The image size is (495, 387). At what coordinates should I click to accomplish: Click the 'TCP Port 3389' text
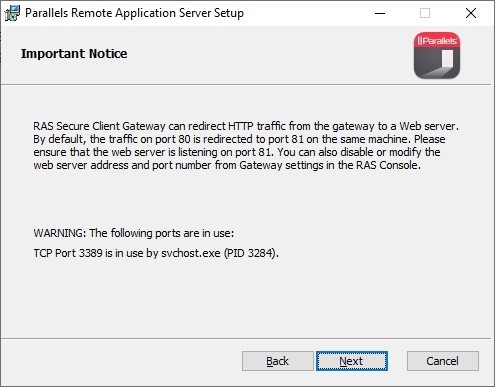tap(68, 253)
